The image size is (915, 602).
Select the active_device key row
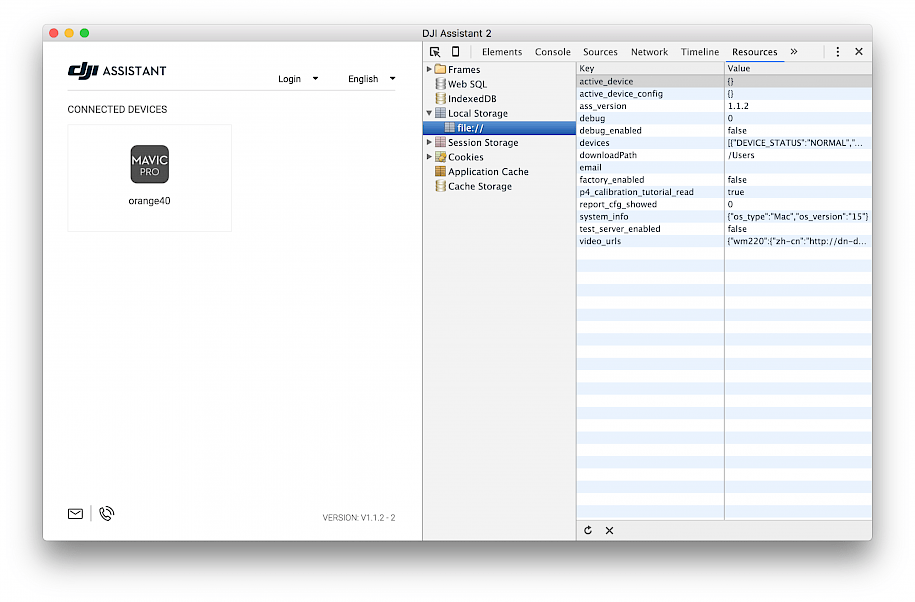[724, 82]
